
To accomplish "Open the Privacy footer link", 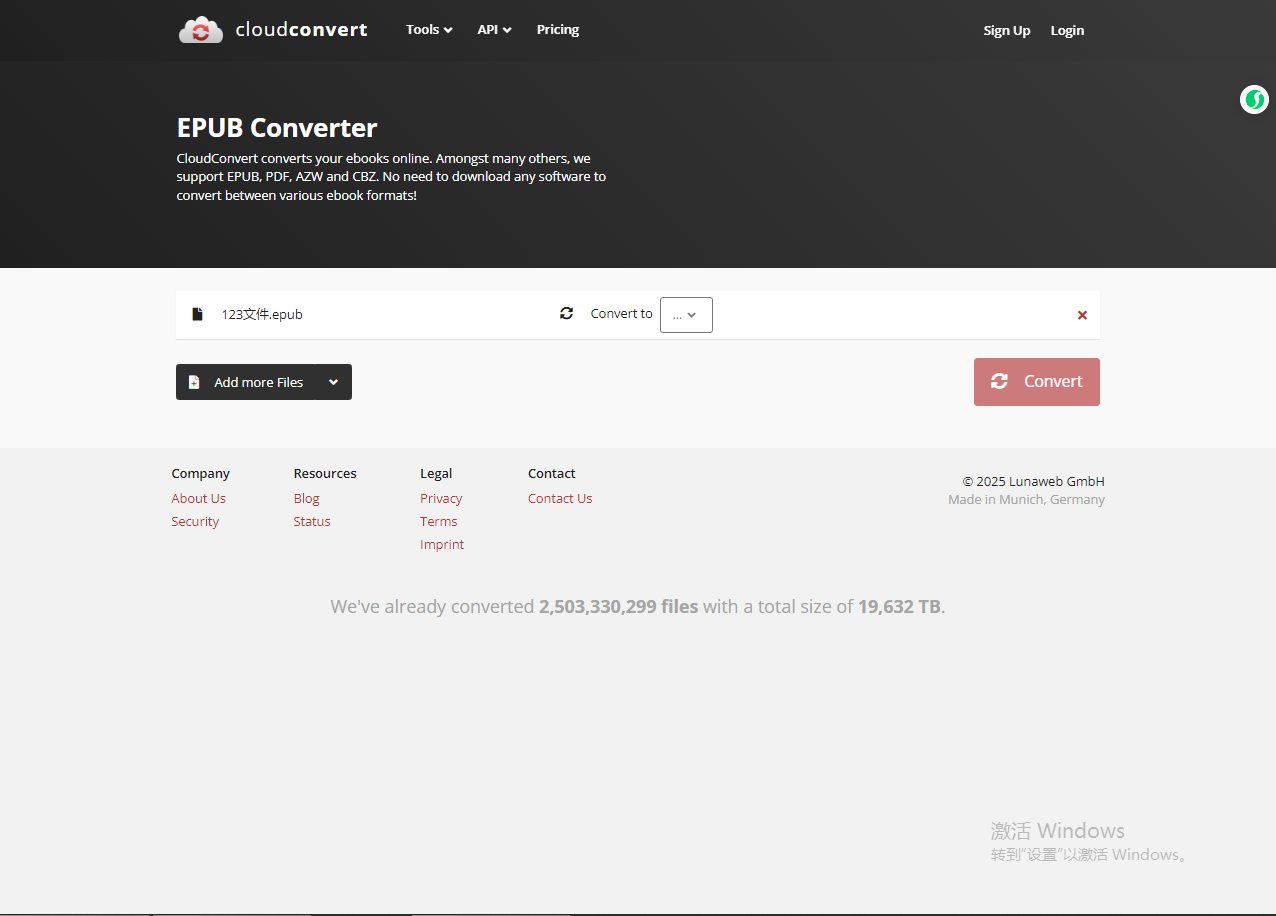I will pyautogui.click(x=441, y=498).
